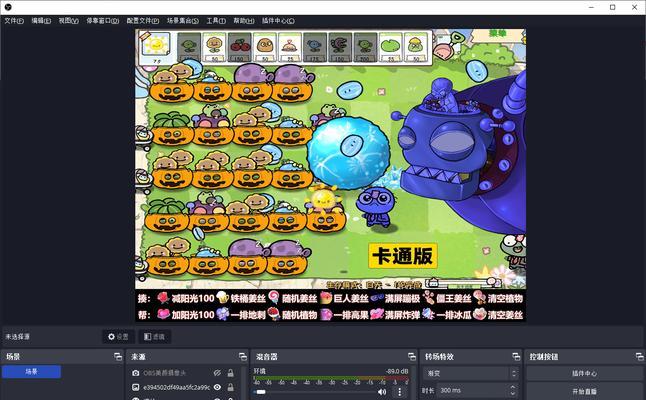The width and height of the screenshot is (646, 400).
Task: Decrease the 时长 duration with the down arrow
Action: click(x=513, y=393)
